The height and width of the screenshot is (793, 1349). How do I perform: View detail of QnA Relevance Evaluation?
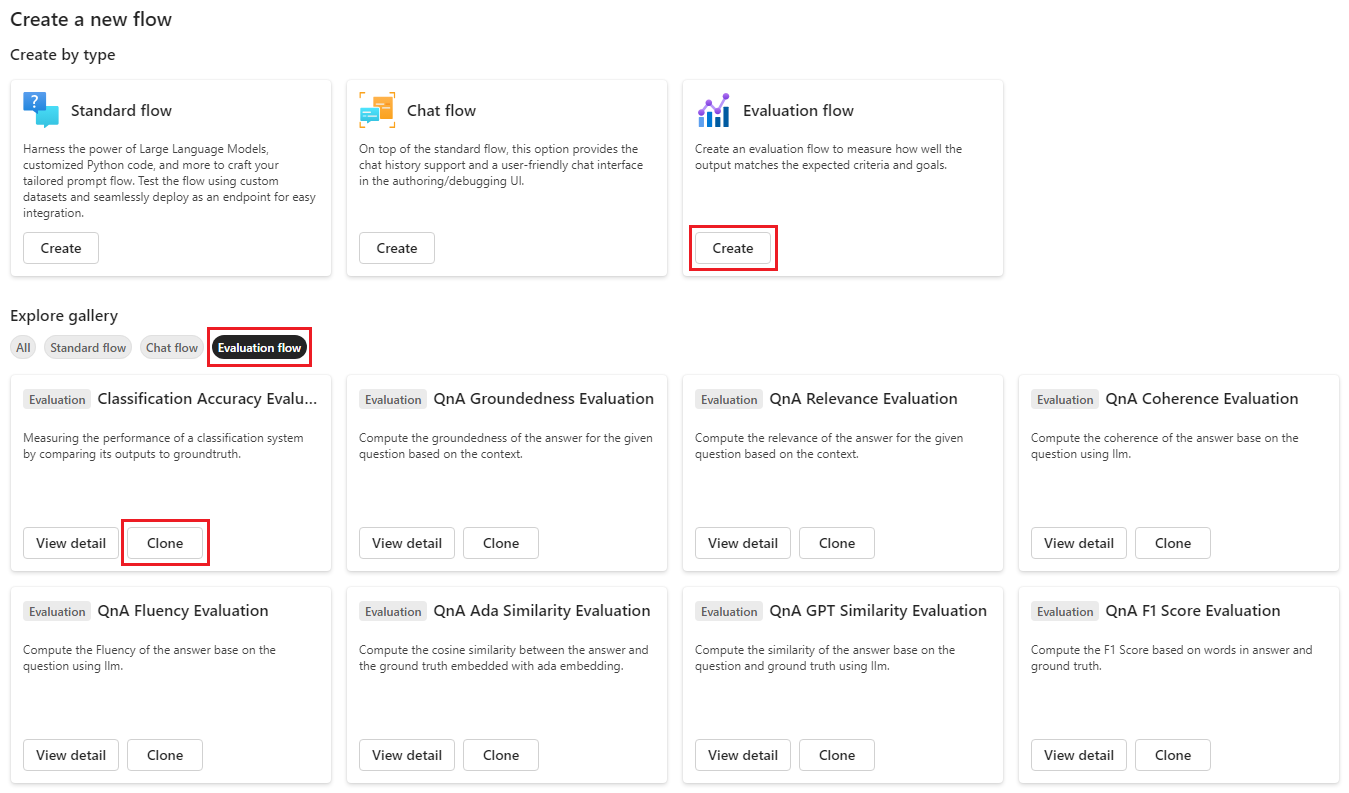(743, 543)
